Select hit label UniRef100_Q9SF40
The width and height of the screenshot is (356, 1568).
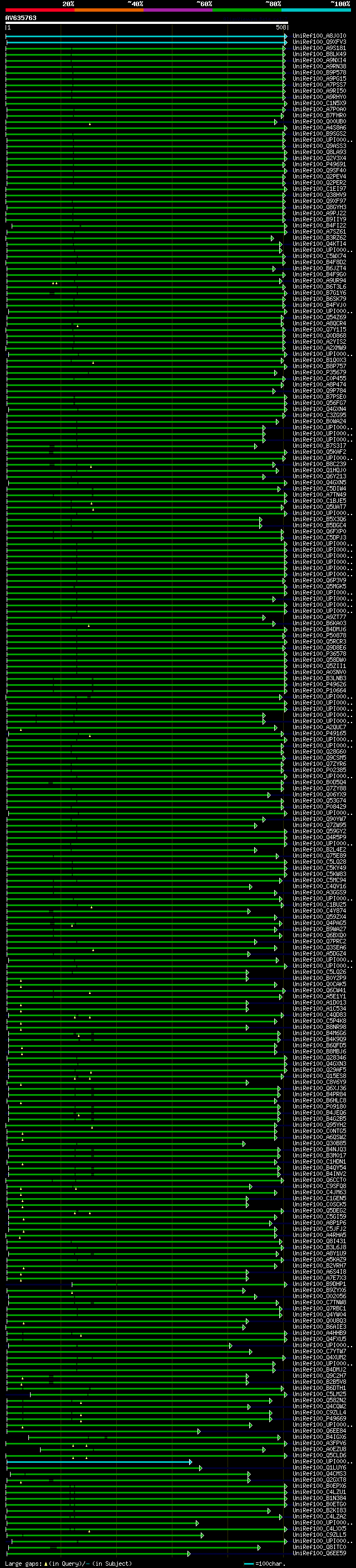point(319,170)
